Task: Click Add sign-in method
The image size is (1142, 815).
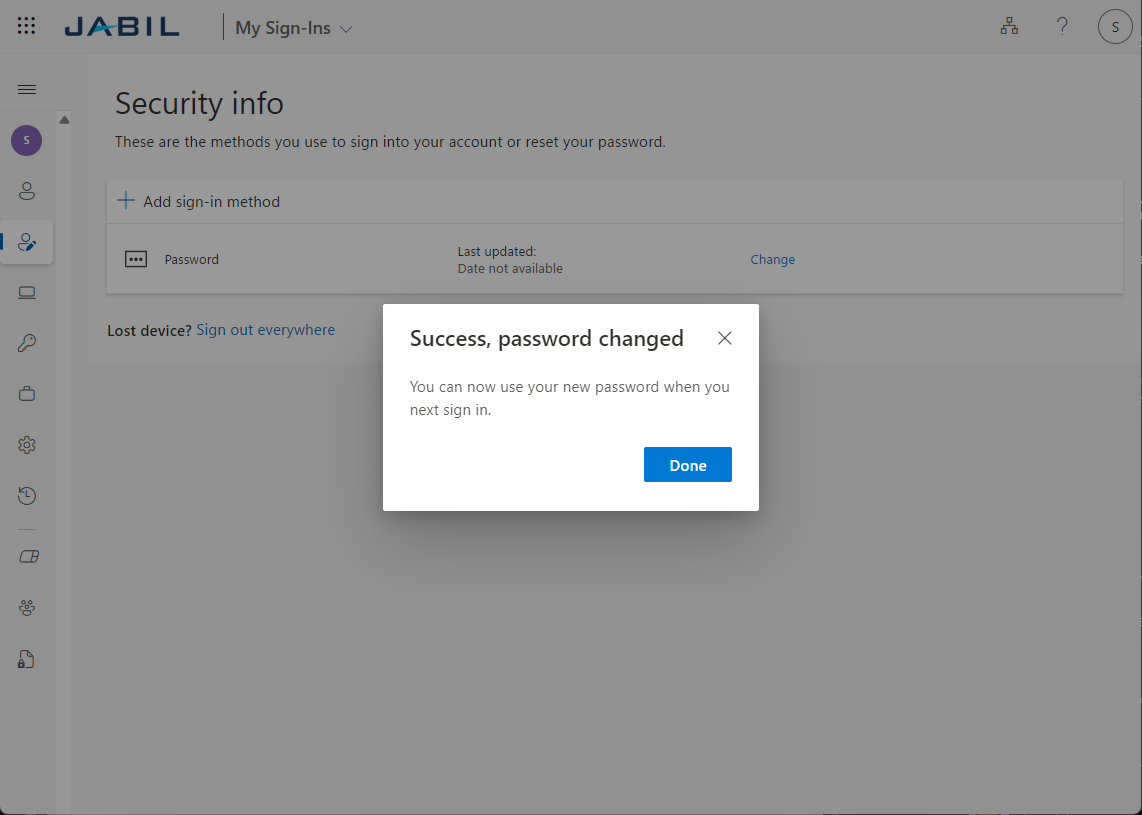Action: [x=199, y=201]
